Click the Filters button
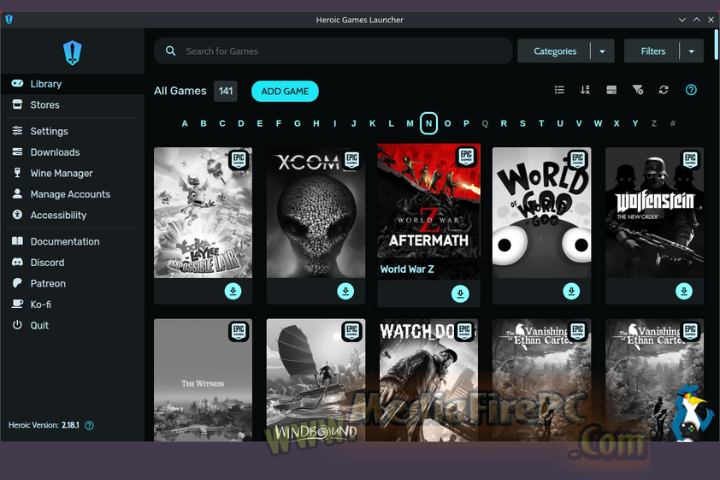 pyautogui.click(x=652, y=51)
